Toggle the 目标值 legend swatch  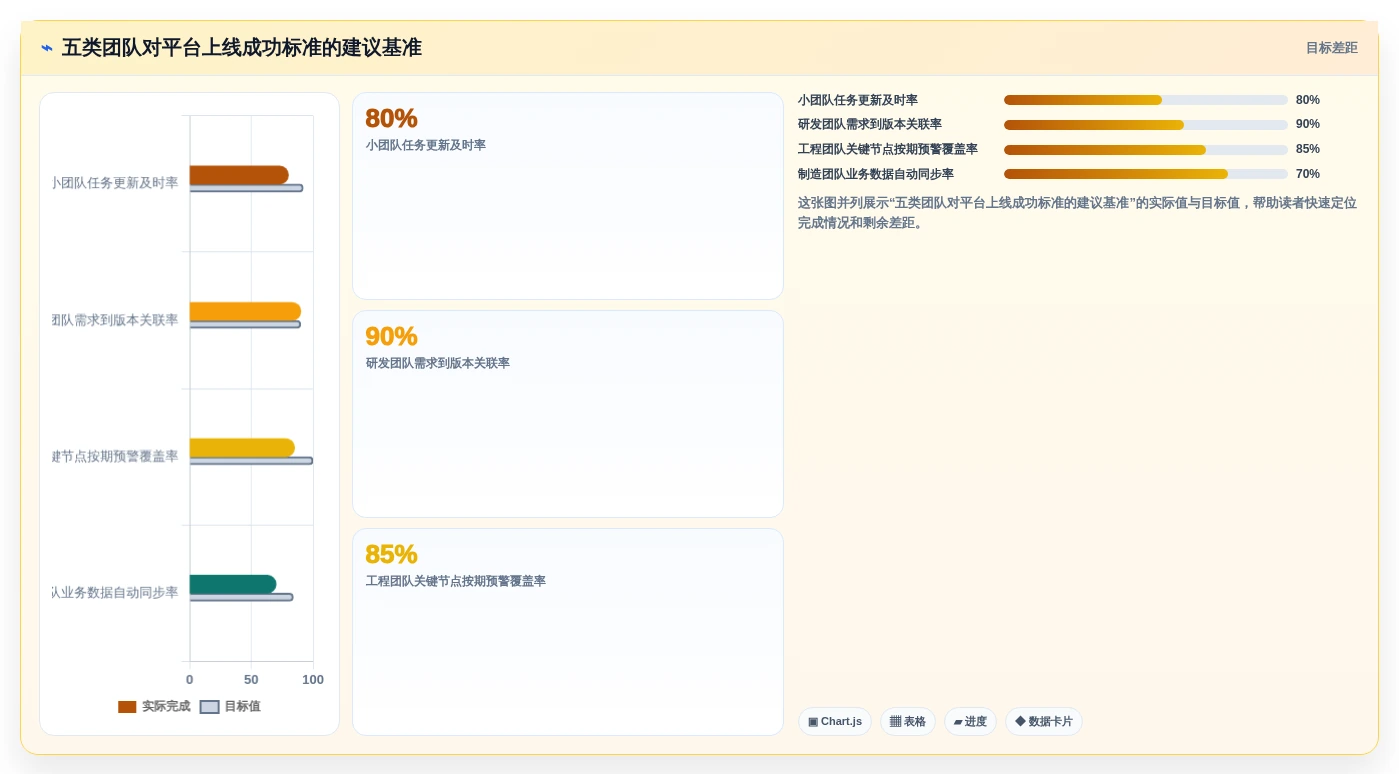[209, 707]
